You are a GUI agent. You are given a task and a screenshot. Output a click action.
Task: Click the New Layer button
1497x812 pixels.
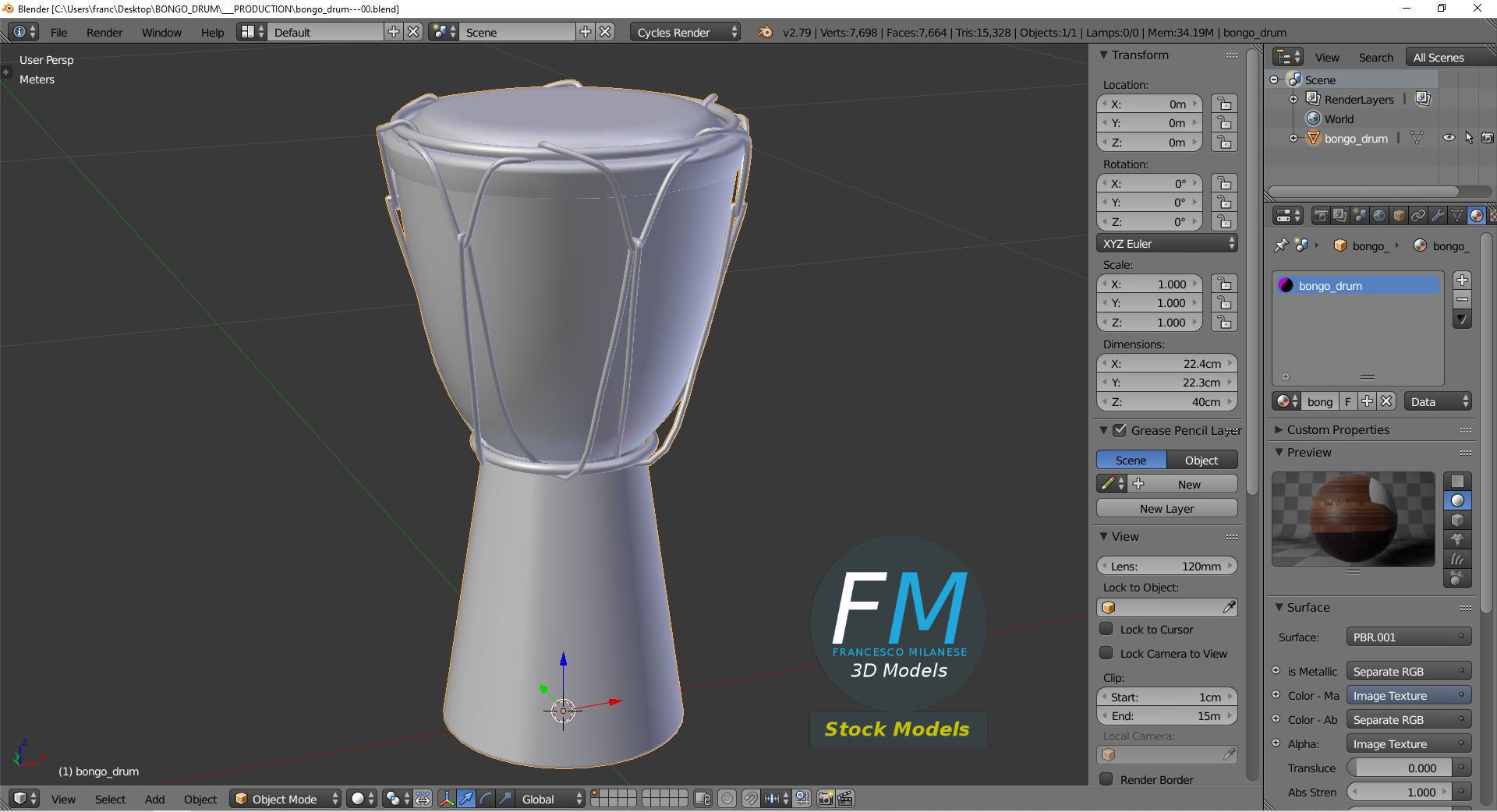coord(1167,508)
